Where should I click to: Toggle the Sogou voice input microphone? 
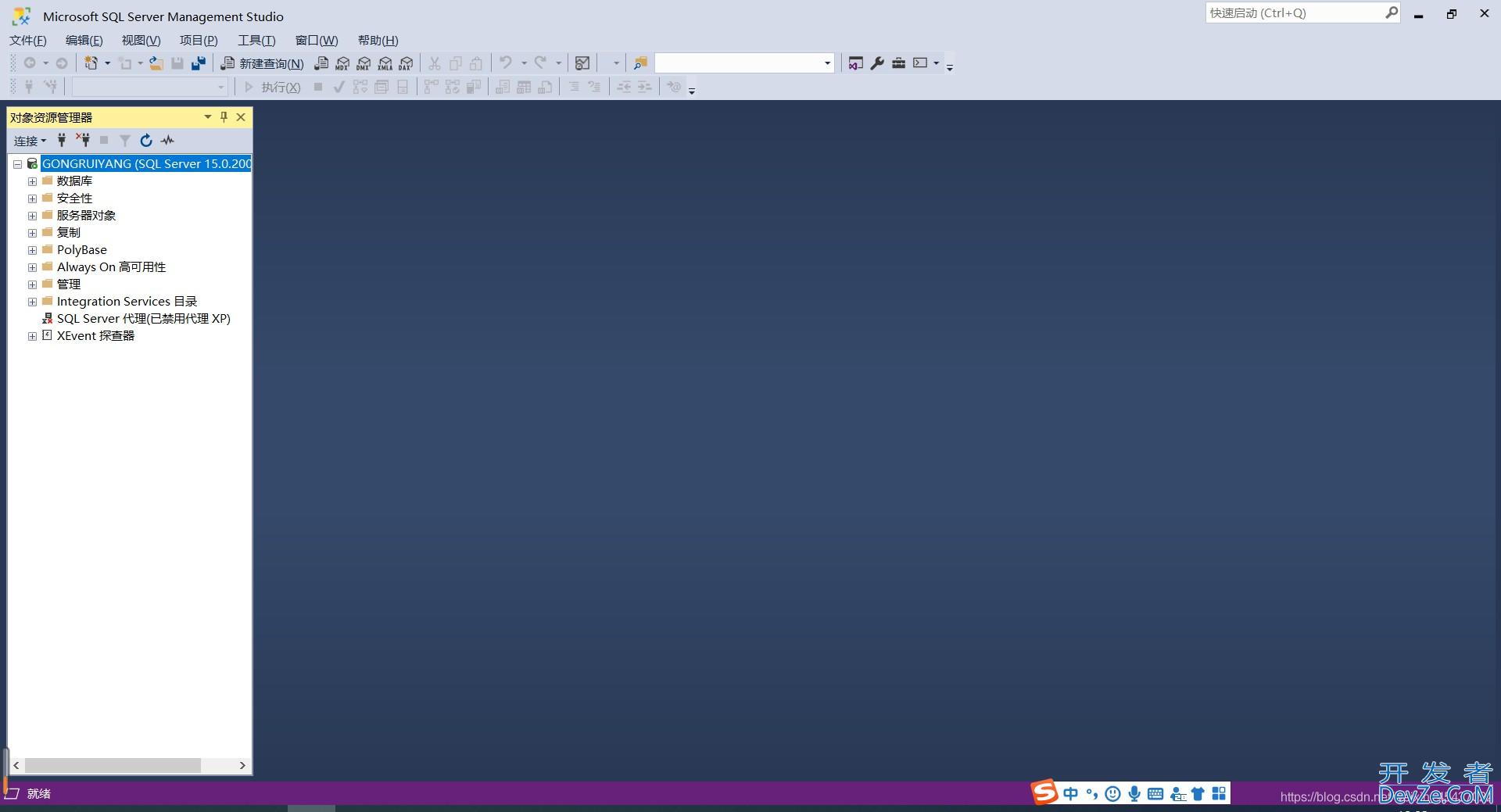[x=1134, y=794]
